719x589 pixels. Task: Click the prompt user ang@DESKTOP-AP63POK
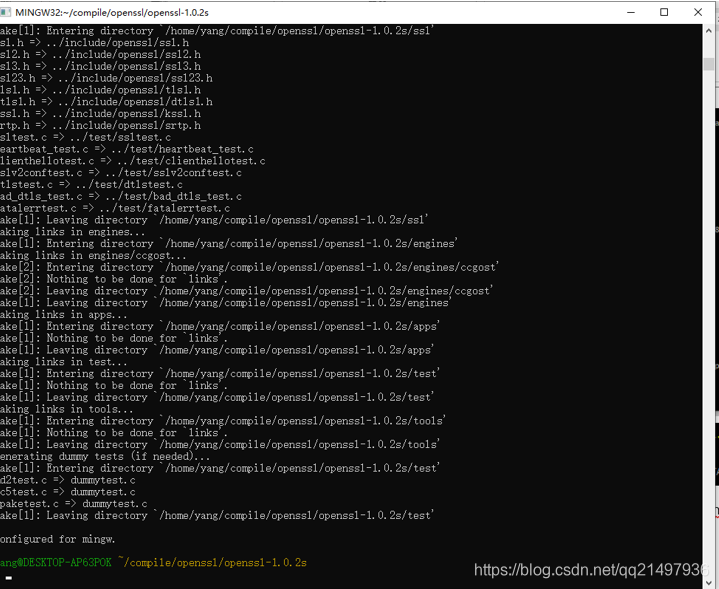click(55, 562)
